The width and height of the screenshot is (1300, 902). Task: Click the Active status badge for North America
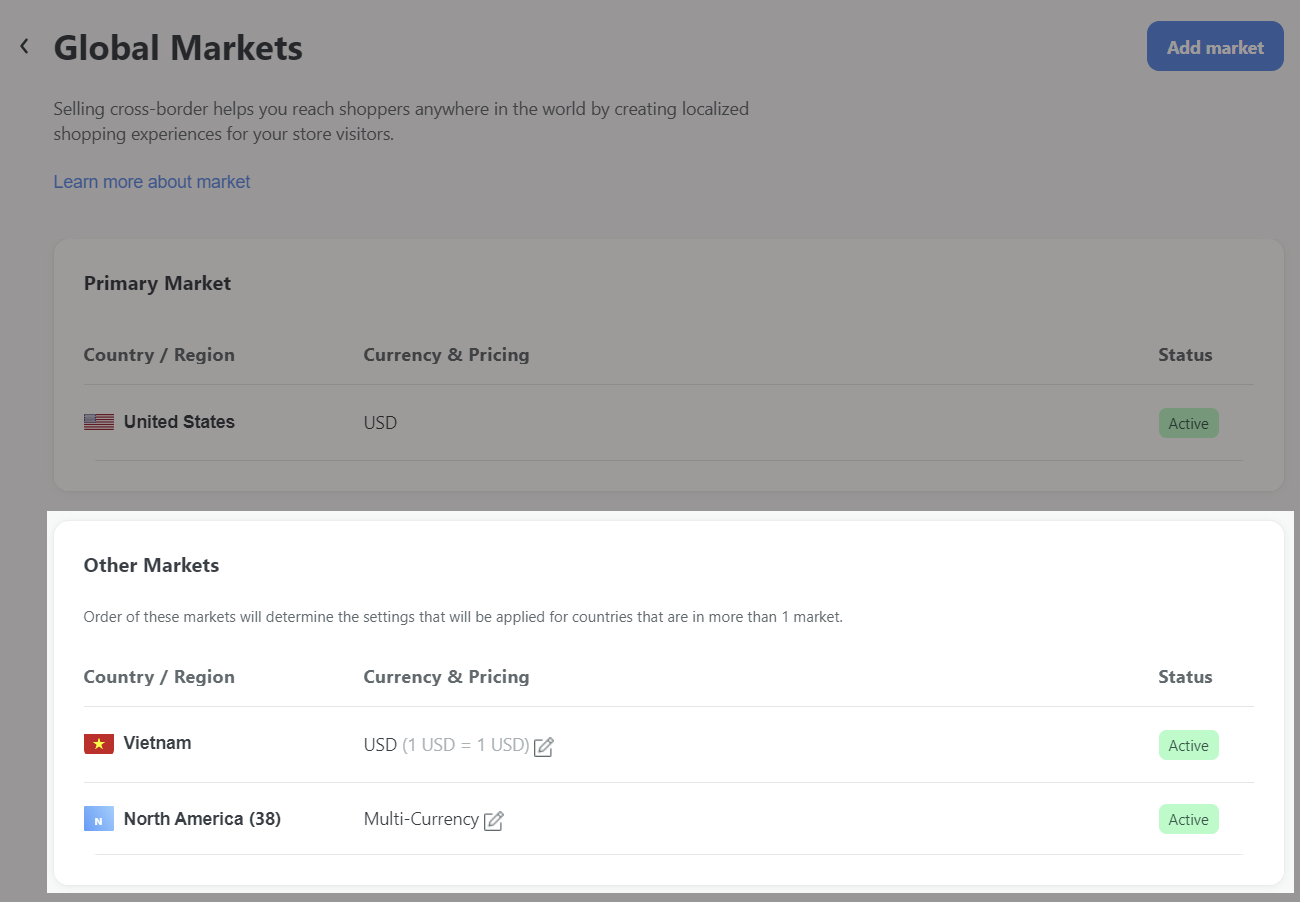(1189, 819)
